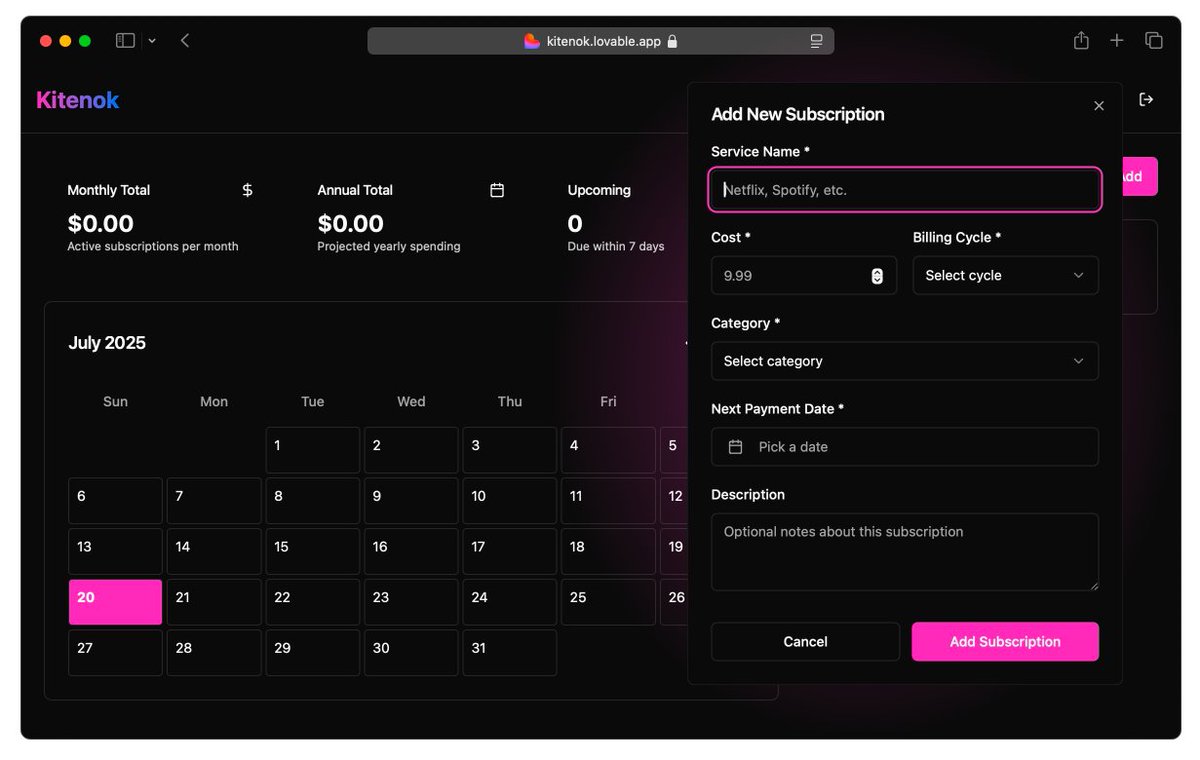The width and height of the screenshot is (1200, 760).
Task: Focus the Service Name input field
Action: point(905,190)
